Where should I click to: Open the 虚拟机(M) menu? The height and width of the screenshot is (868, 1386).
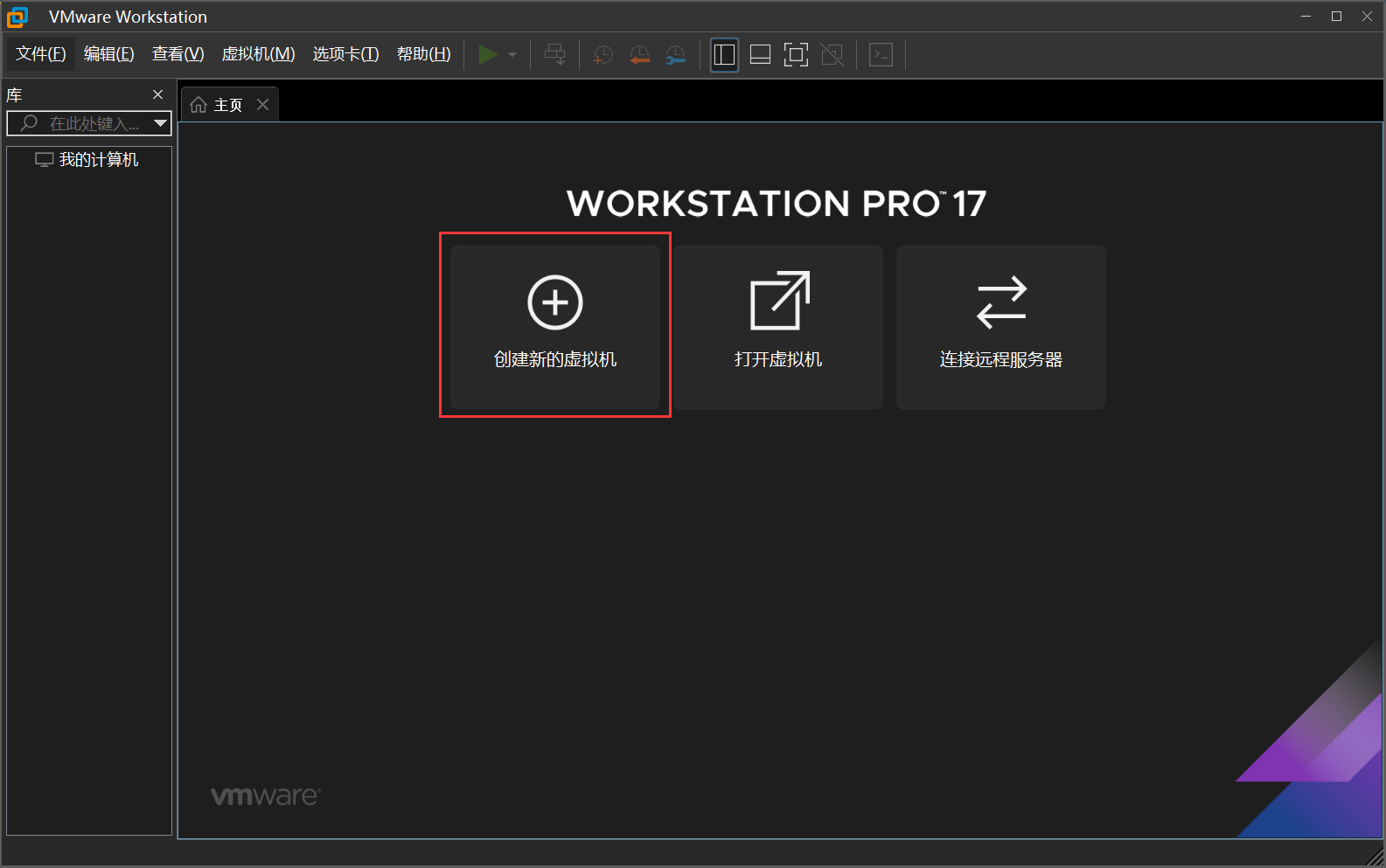259,54
